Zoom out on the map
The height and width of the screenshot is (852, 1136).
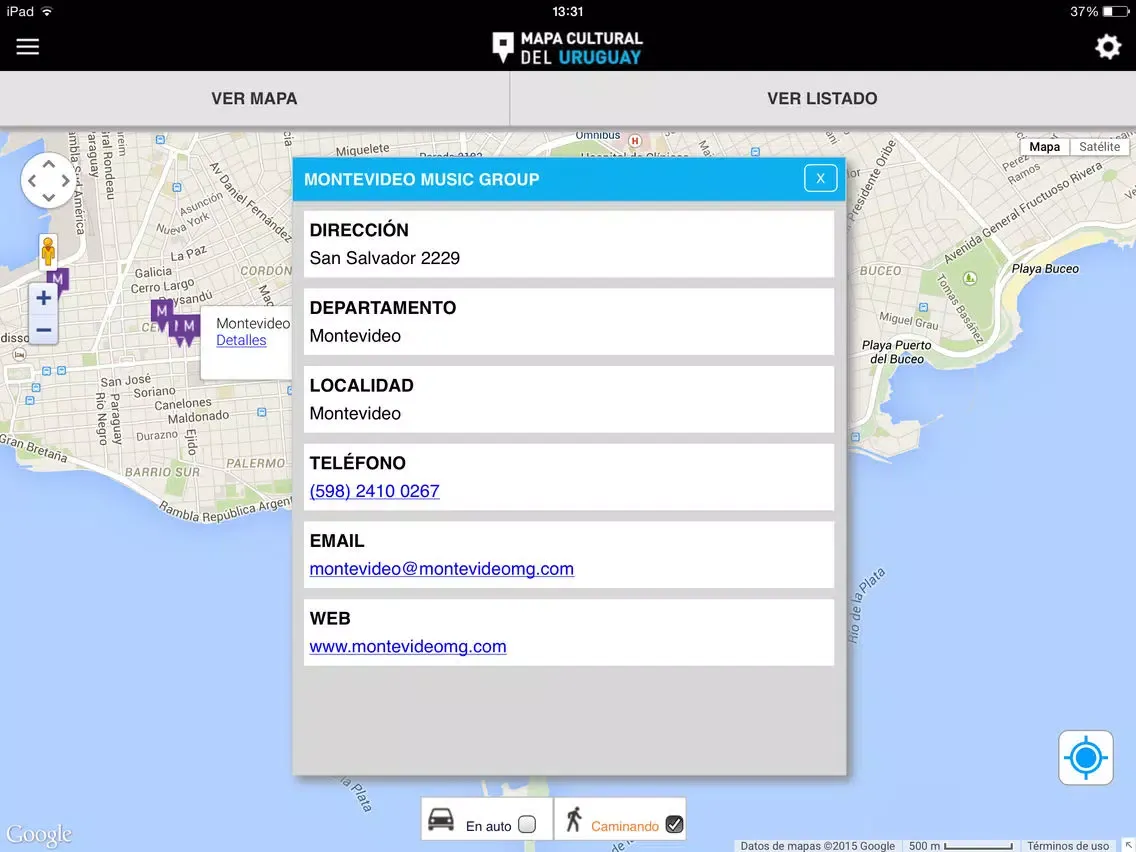pyautogui.click(x=43, y=330)
